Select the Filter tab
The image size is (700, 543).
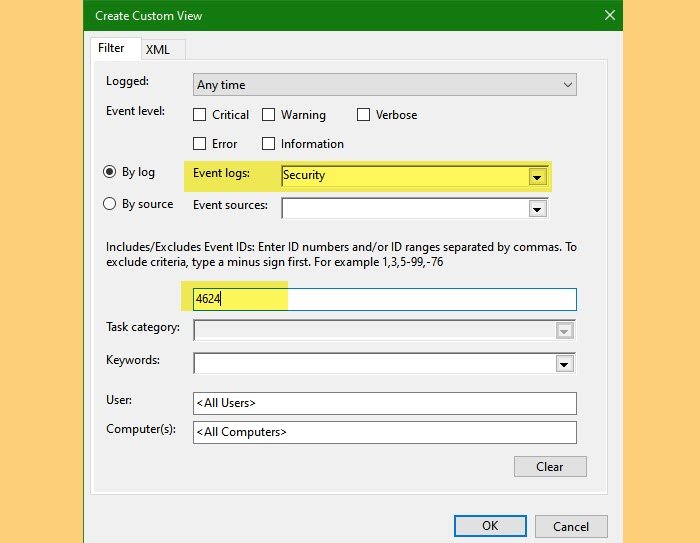tap(111, 48)
